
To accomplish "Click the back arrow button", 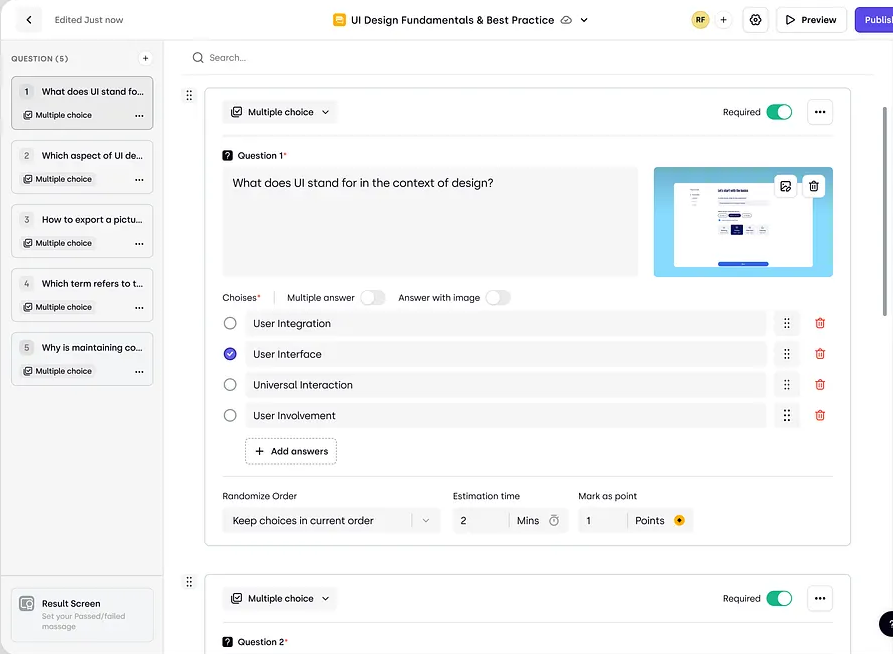I will (x=29, y=20).
